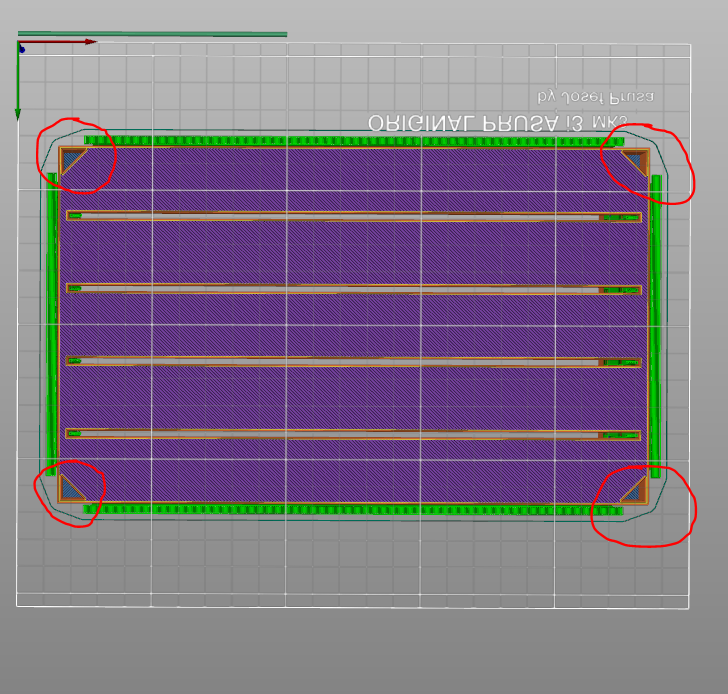
Task: Select the third horizontal slot from the top
Action: click(x=352, y=361)
